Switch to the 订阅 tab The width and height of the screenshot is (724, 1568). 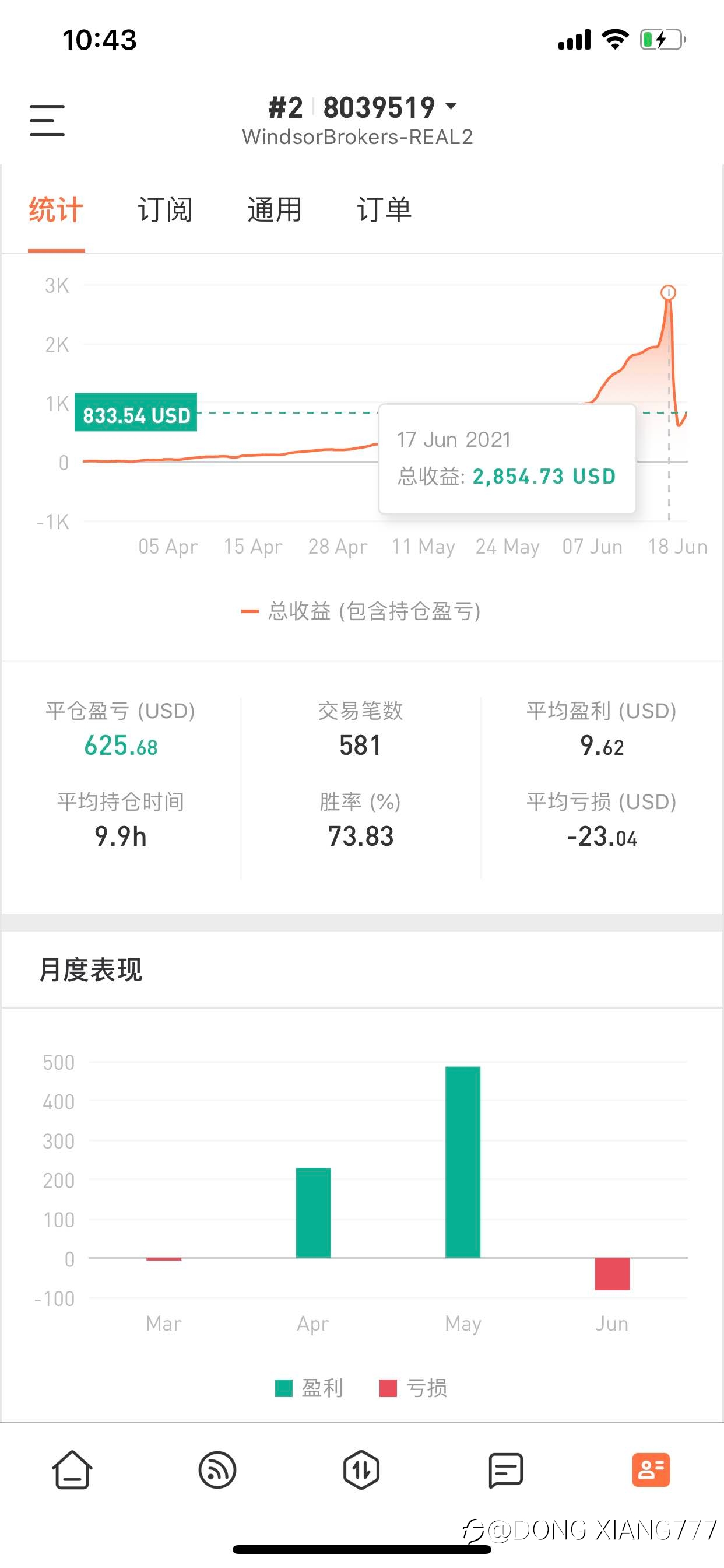coord(165,210)
